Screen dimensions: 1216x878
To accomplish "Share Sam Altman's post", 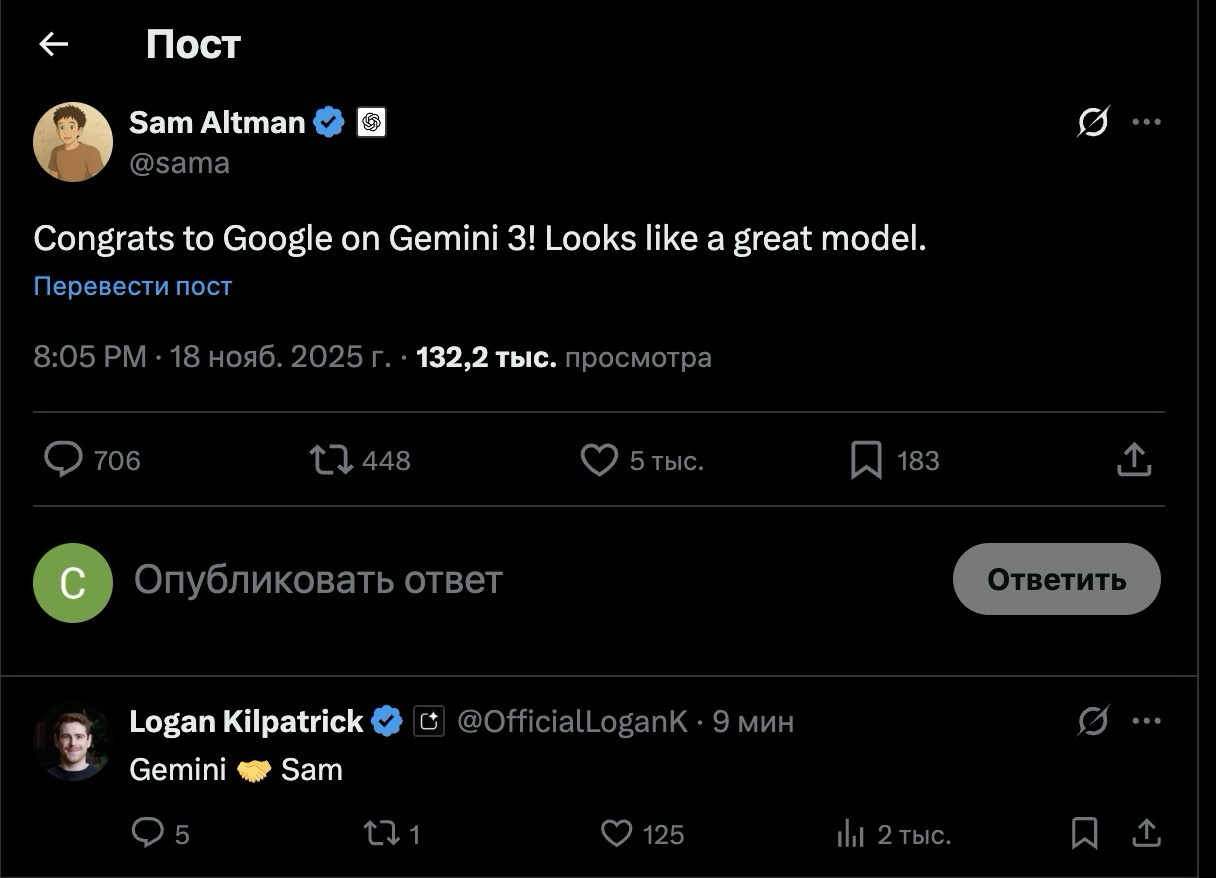I will point(1133,460).
